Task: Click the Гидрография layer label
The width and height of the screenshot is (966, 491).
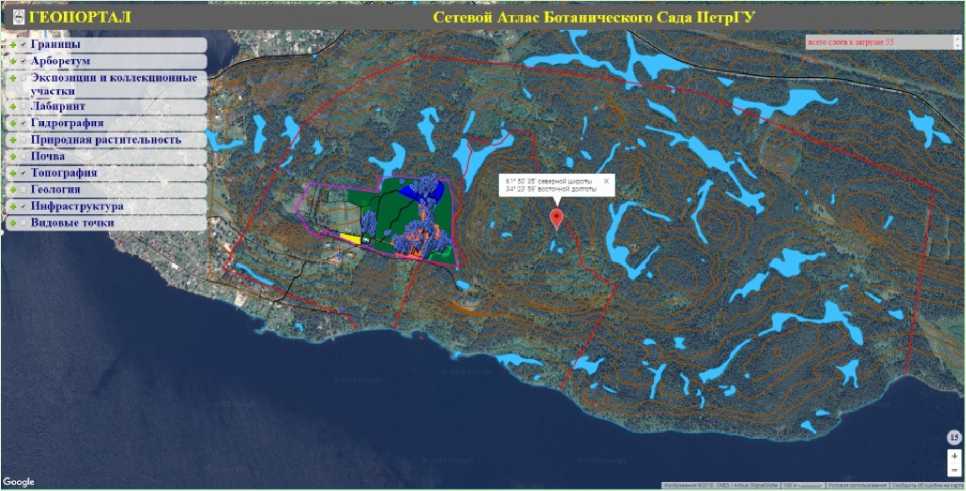Action: tap(67, 123)
